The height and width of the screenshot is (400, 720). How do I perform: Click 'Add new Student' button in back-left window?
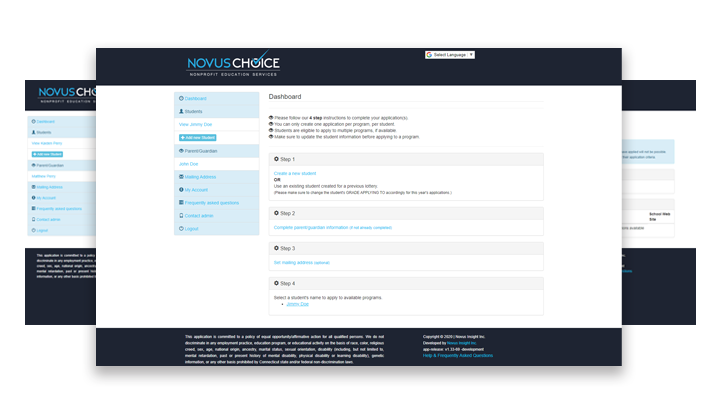point(47,154)
